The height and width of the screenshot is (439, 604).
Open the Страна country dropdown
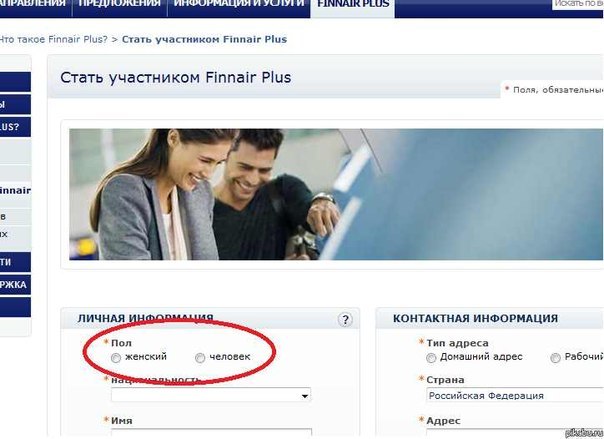pos(515,396)
